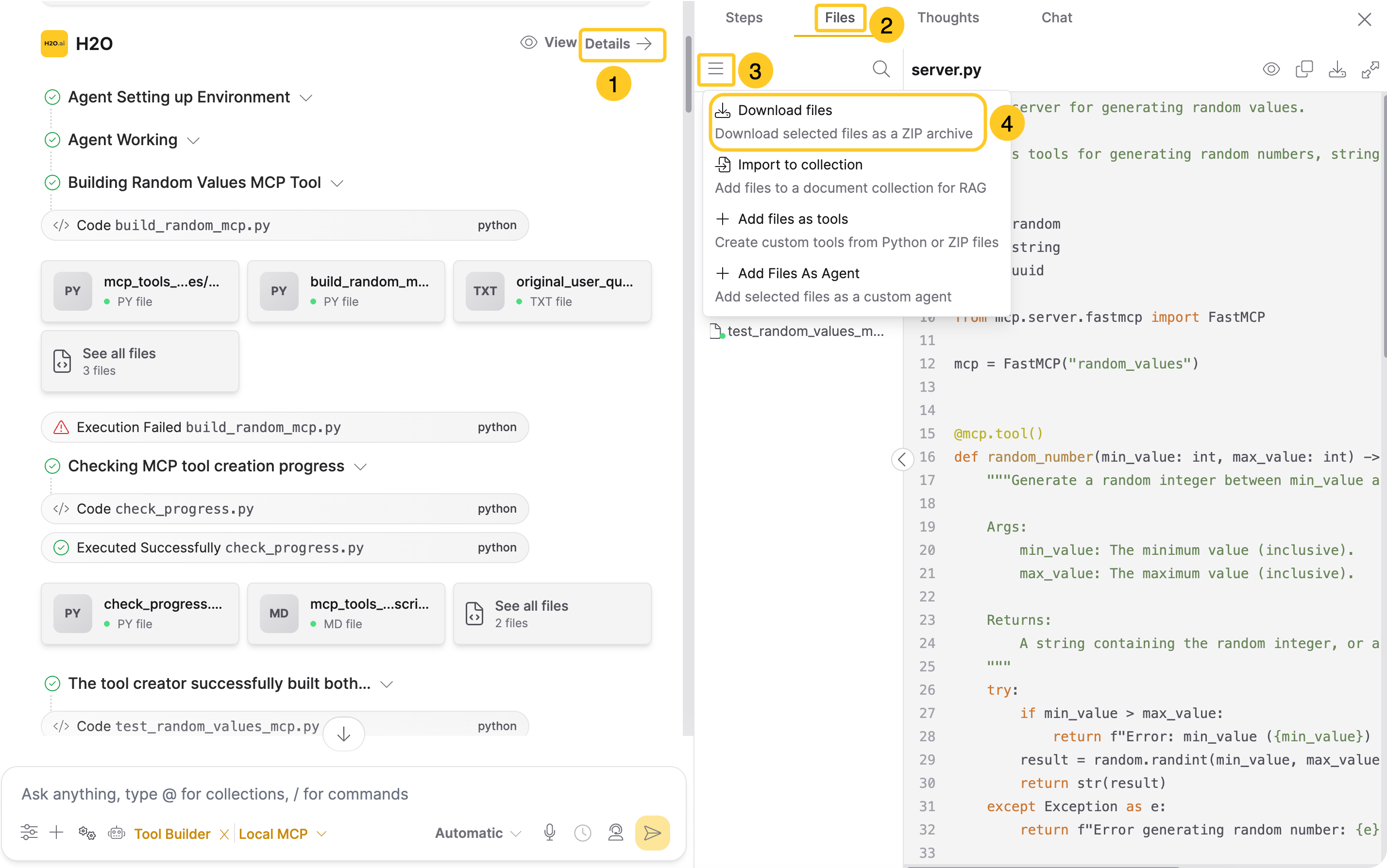The width and height of the screenshot is (1387, 868).
Task: Choose Add files as tools
Action: click(856, 230)
